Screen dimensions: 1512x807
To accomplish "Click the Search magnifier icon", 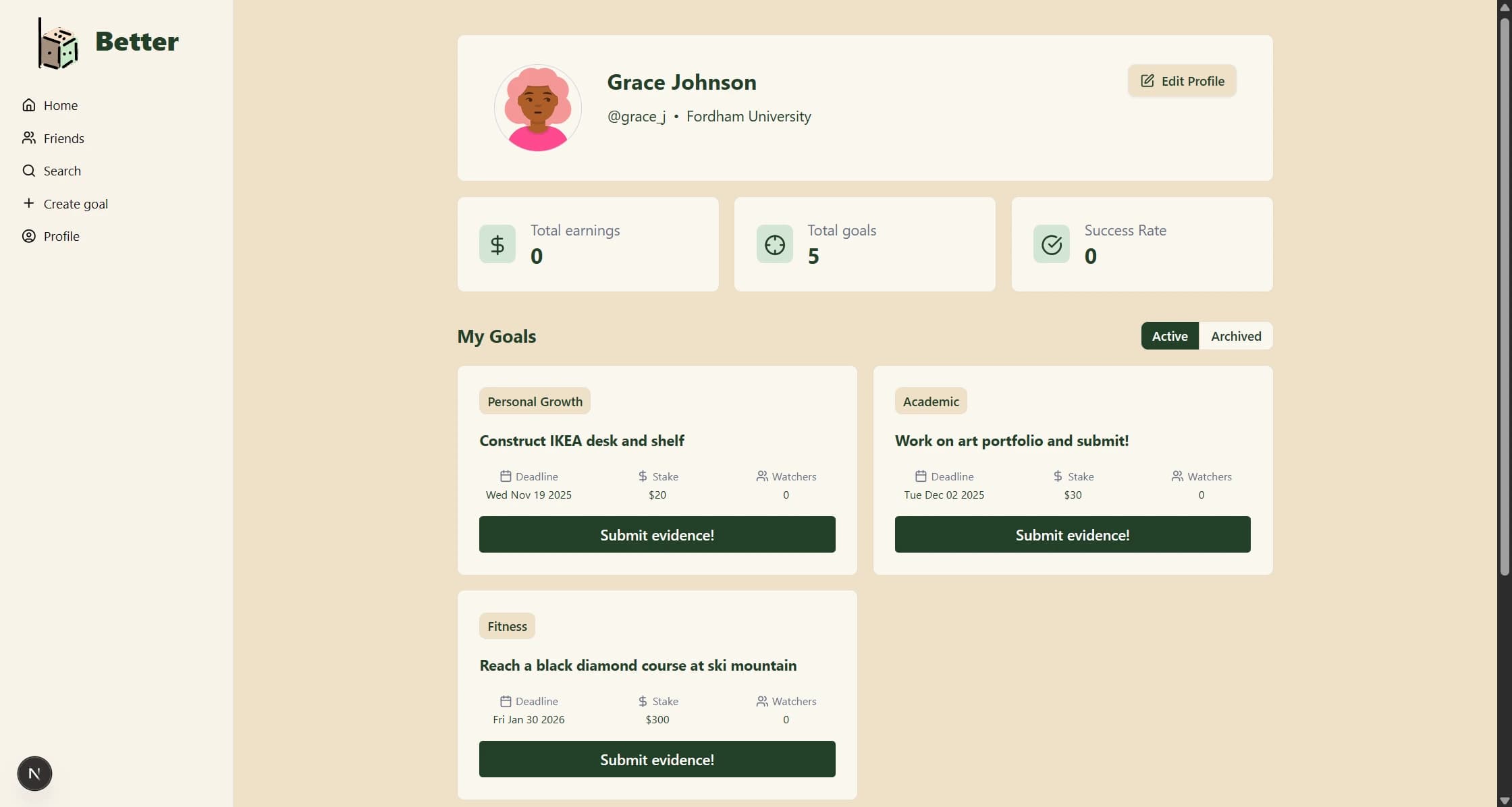I will coord(29,171).
